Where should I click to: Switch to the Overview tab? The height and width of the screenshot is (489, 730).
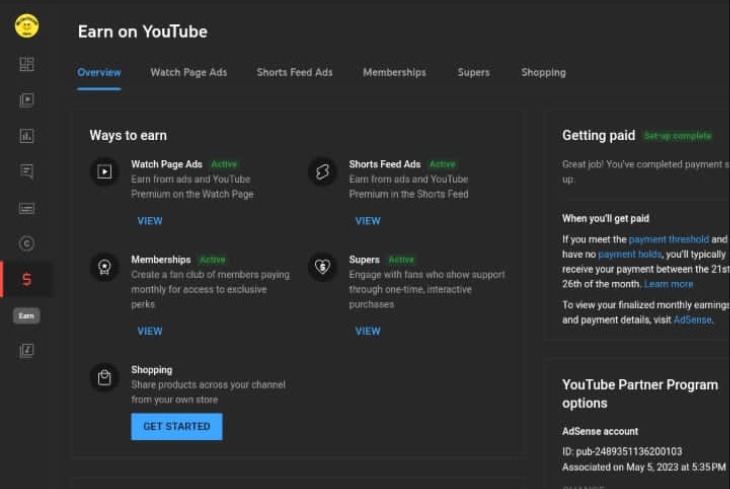[x=99, y=72]
